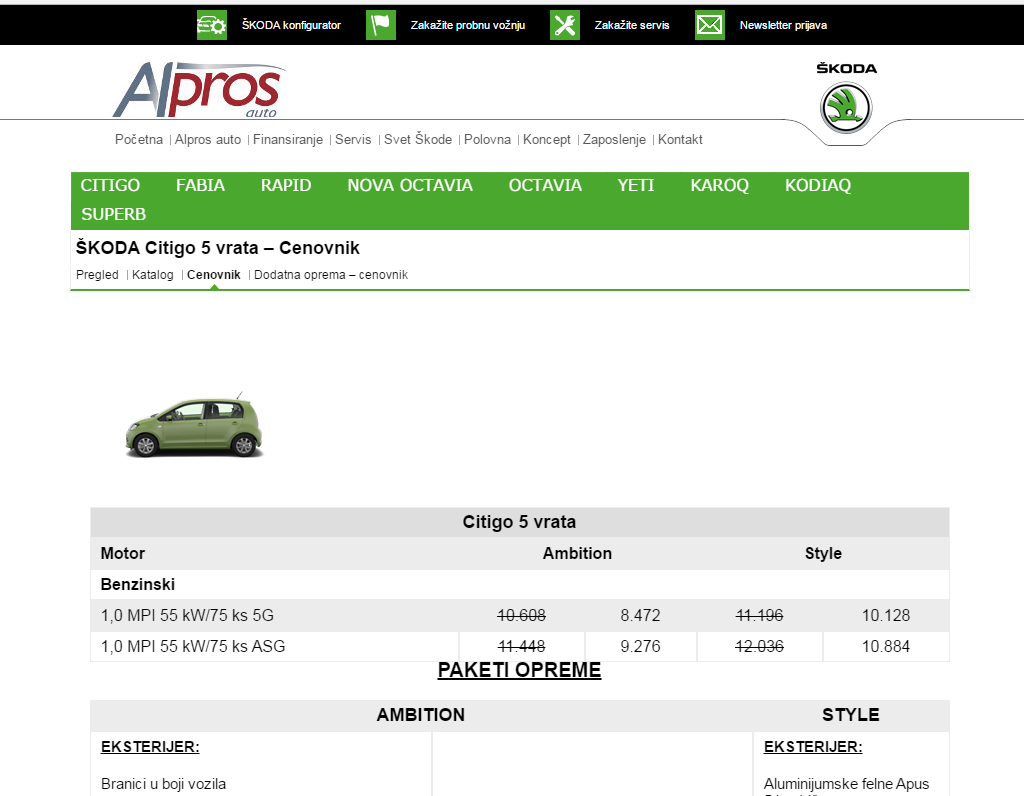Click the AMBITION equipment header
The height and width of the screenshot is (796, 1024).
421,715
